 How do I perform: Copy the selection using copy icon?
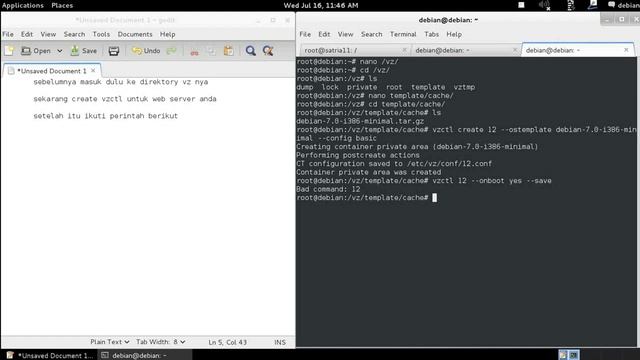[211, 51]
